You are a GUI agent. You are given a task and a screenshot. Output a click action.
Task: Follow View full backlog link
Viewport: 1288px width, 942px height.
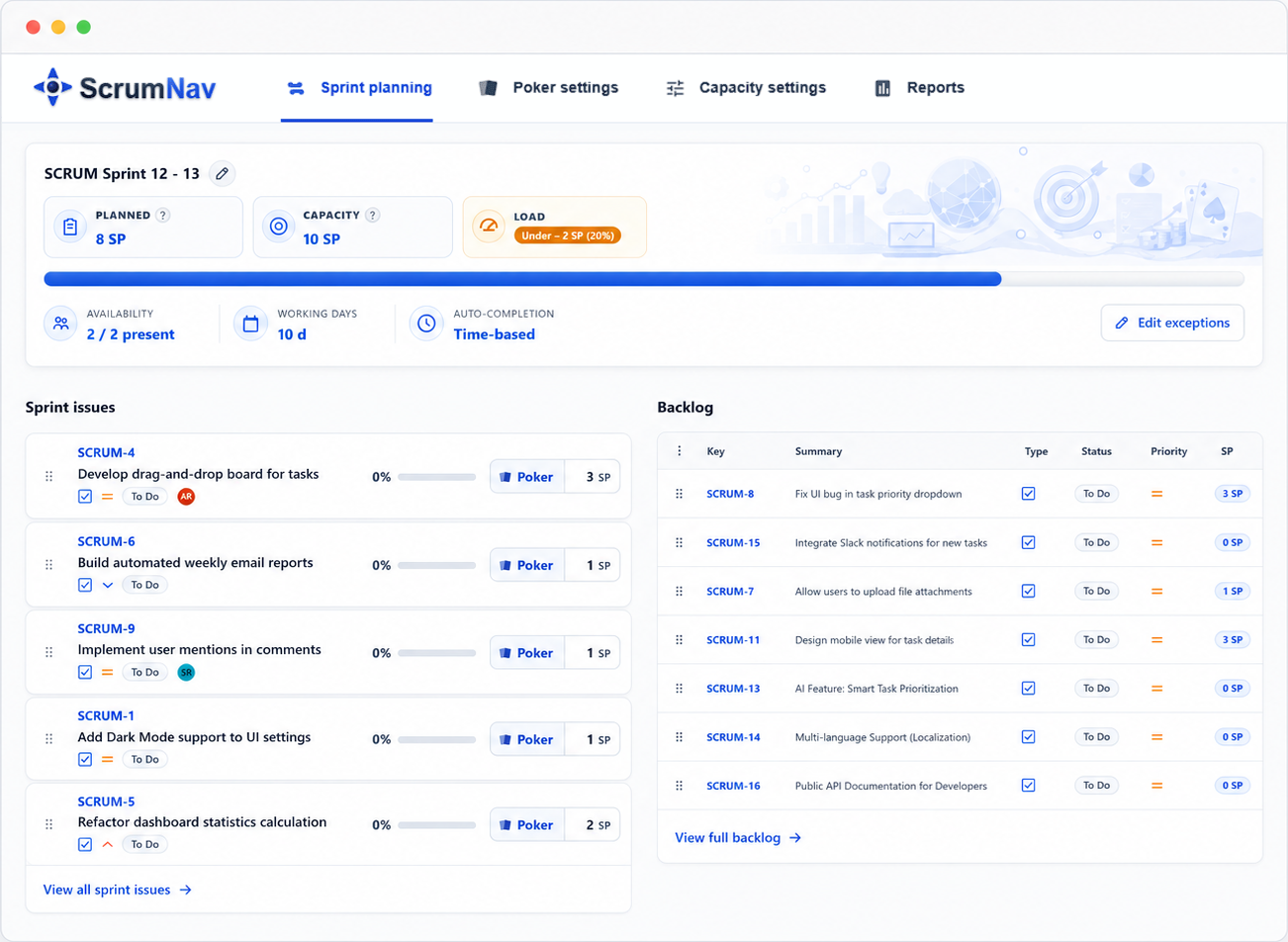click(738, 838)
